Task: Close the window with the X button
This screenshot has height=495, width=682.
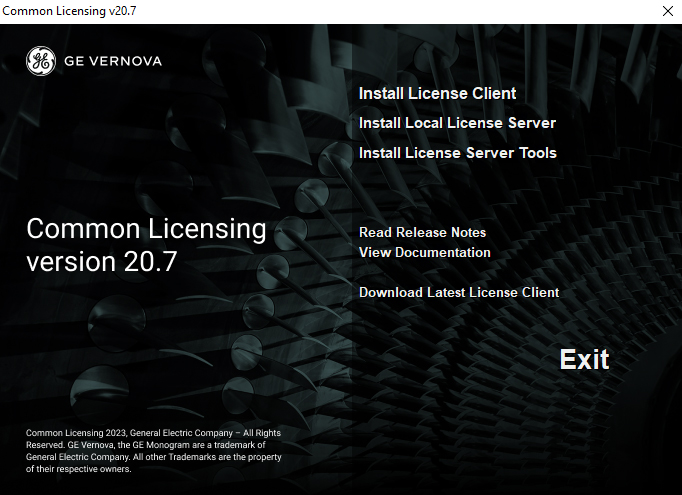Action: tap(668, 11)
